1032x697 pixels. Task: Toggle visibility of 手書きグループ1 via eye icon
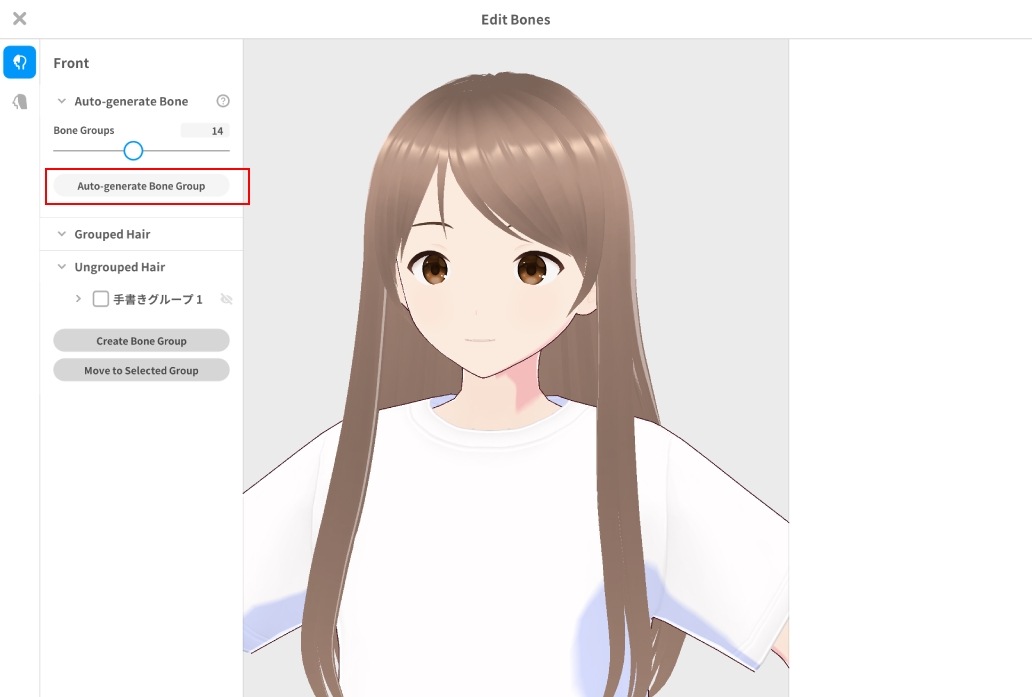click(x=226, y=299)
